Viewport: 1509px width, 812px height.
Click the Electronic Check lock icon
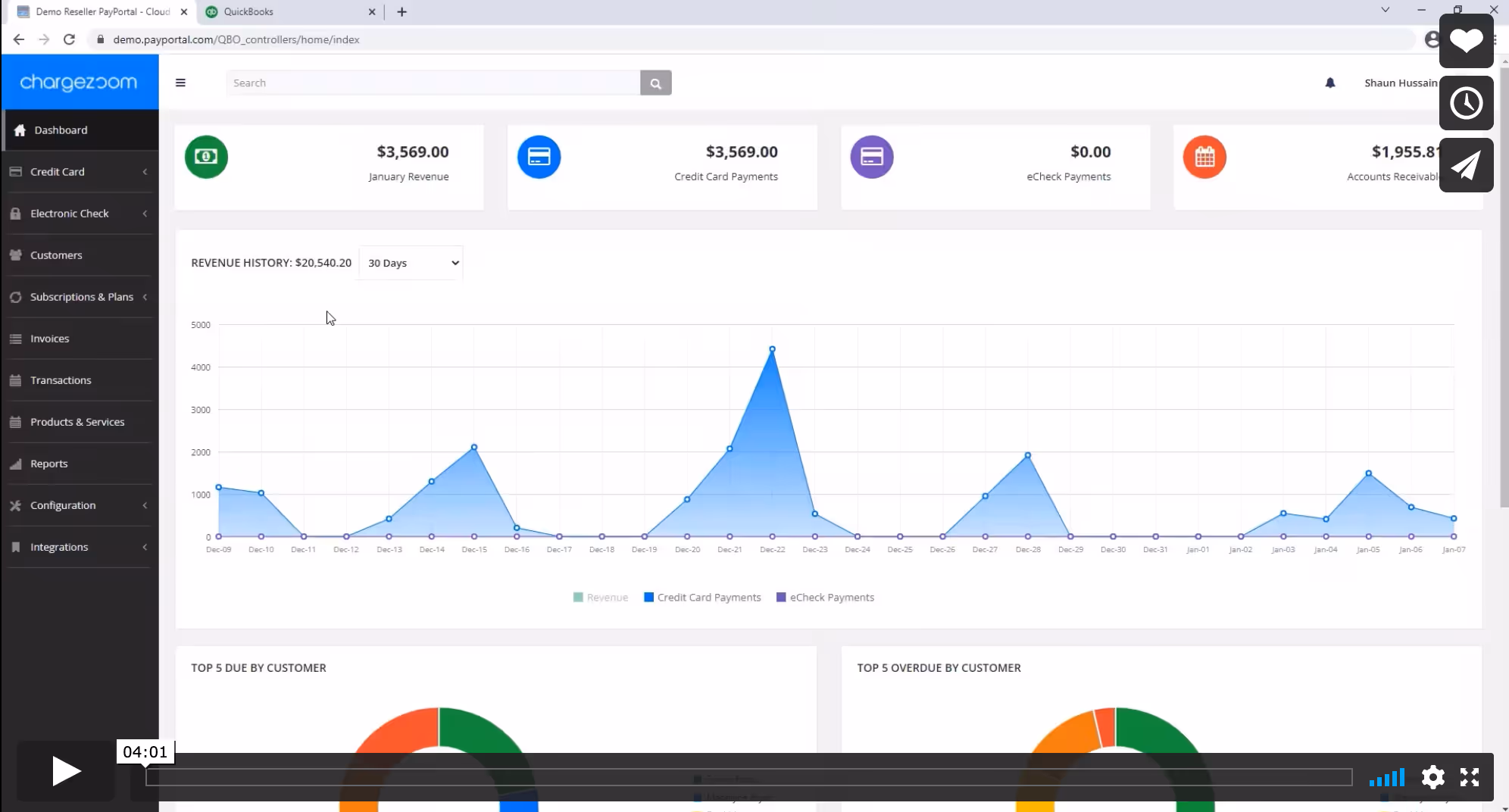point(15,214)
